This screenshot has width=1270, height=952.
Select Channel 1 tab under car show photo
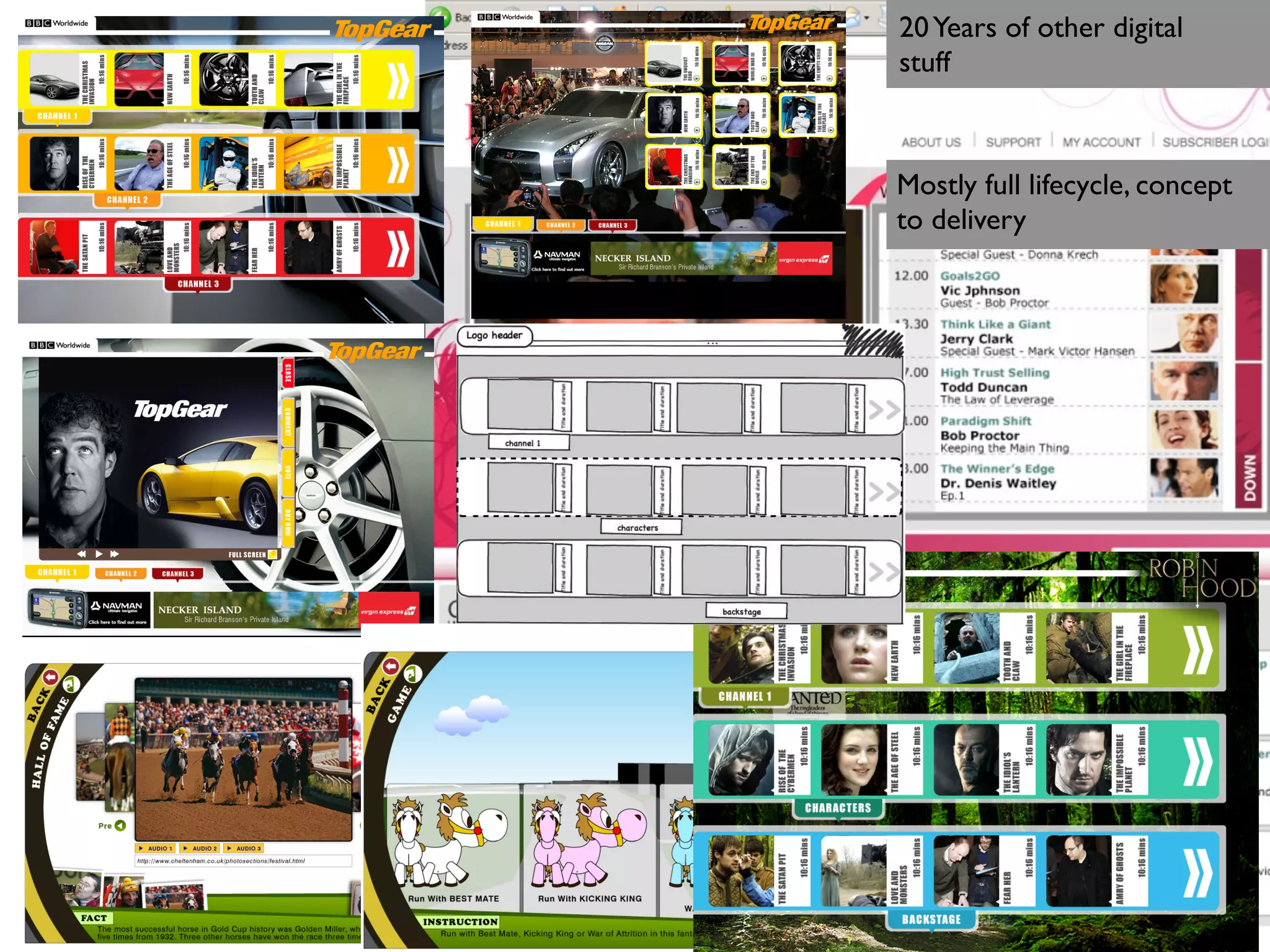503,224
